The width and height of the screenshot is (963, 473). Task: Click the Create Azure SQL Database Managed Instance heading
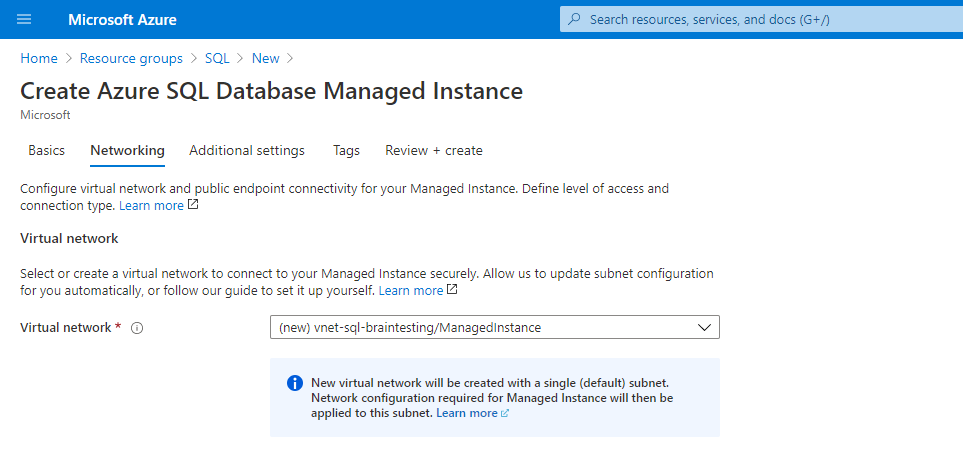tap(271, 91)
